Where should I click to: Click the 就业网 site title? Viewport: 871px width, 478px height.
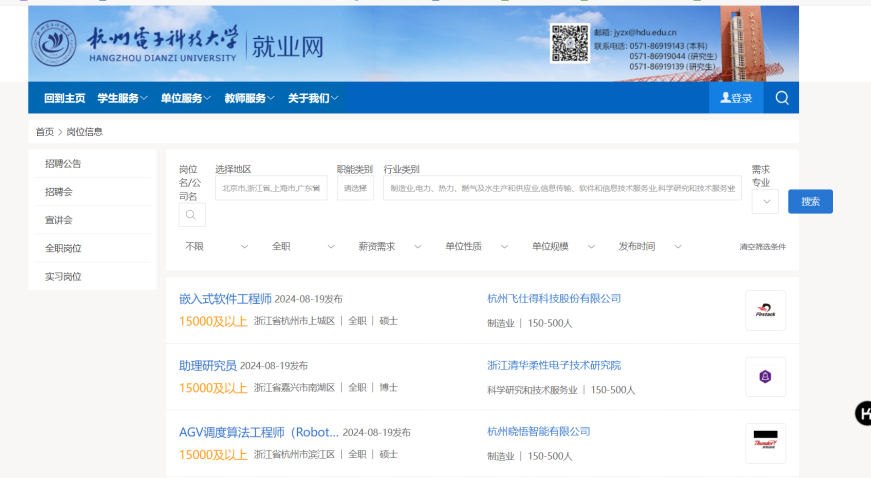[x=287, y=47]
